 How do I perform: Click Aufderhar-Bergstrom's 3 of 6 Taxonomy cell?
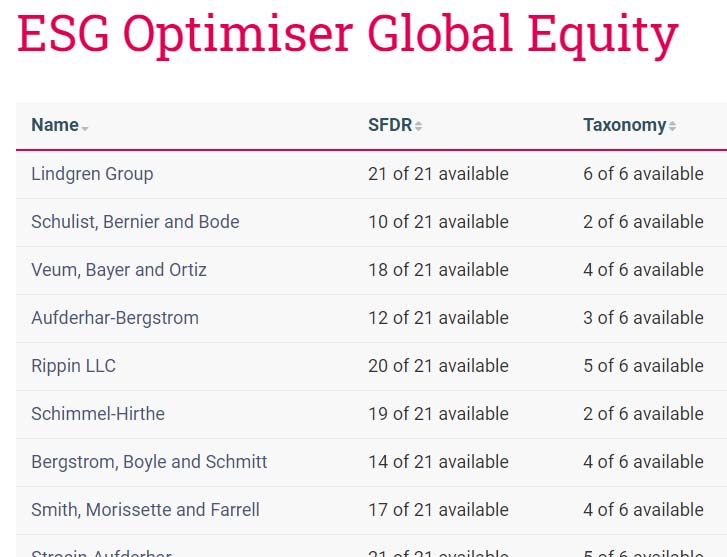pyautogui.click(x=643, y=318)
